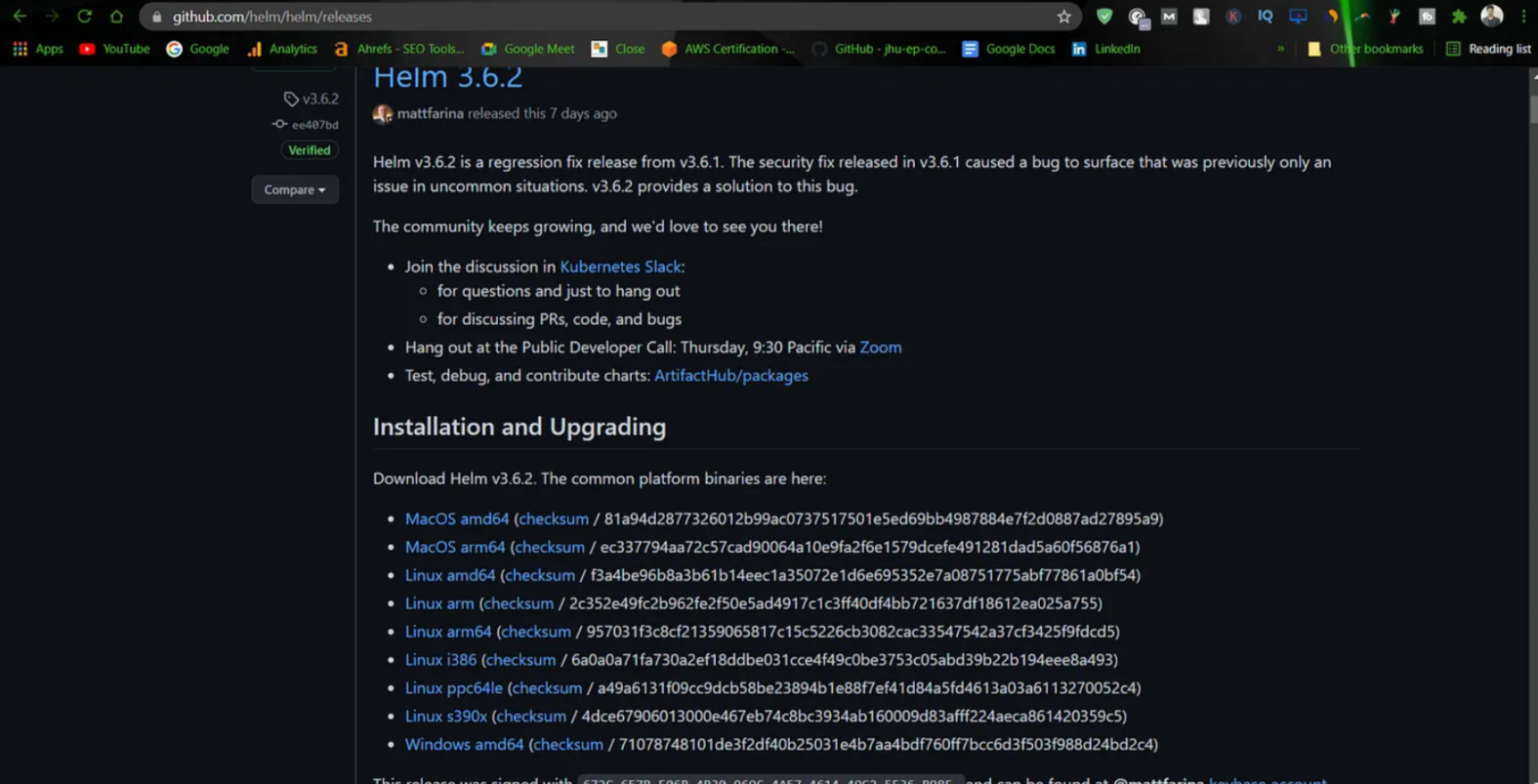Open the Chrome three-dot menu

pyautogui.click(x=1522, y=17)
